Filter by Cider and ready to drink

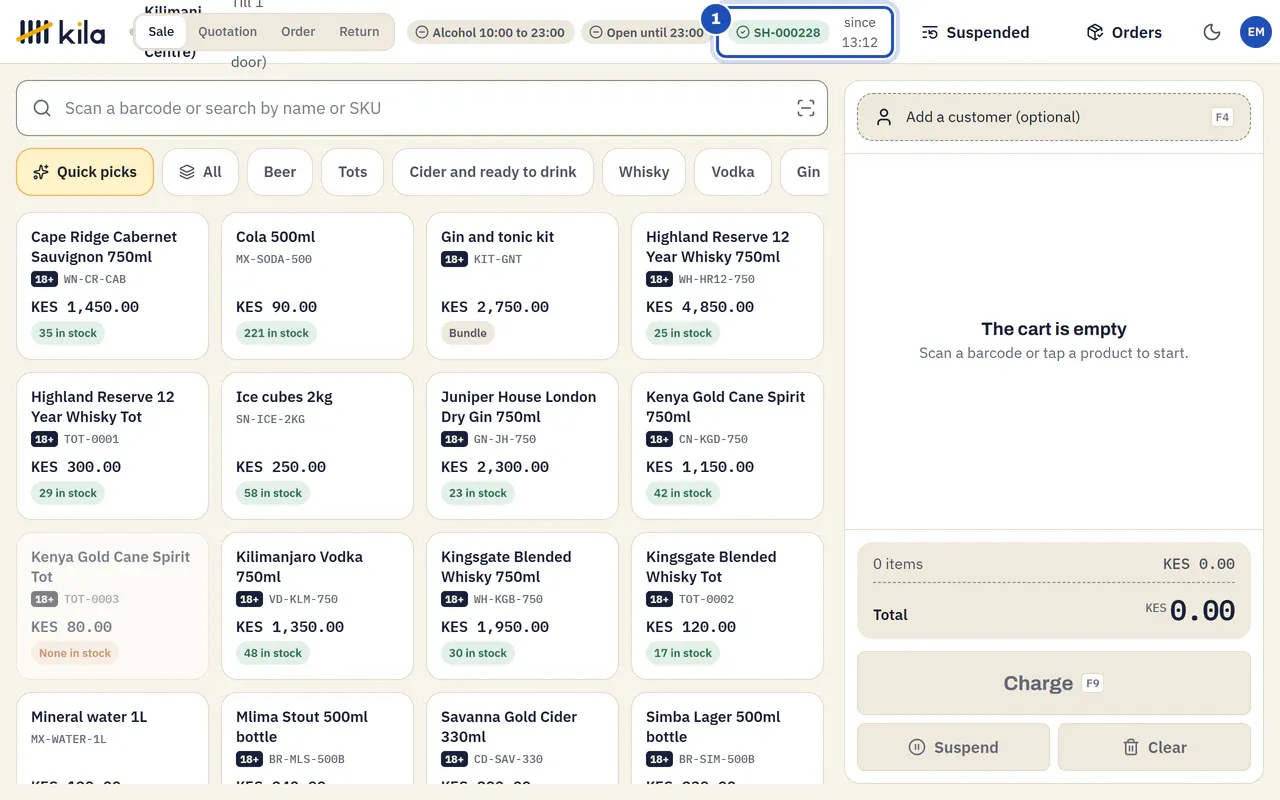(493, 172)
